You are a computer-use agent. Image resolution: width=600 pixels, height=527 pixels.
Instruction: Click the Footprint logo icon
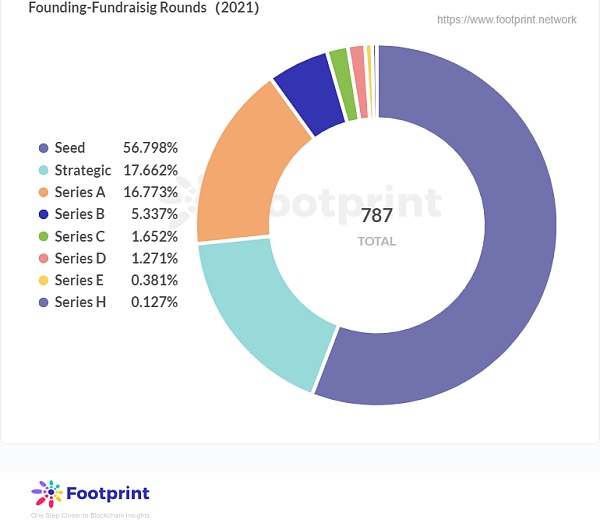47,494
